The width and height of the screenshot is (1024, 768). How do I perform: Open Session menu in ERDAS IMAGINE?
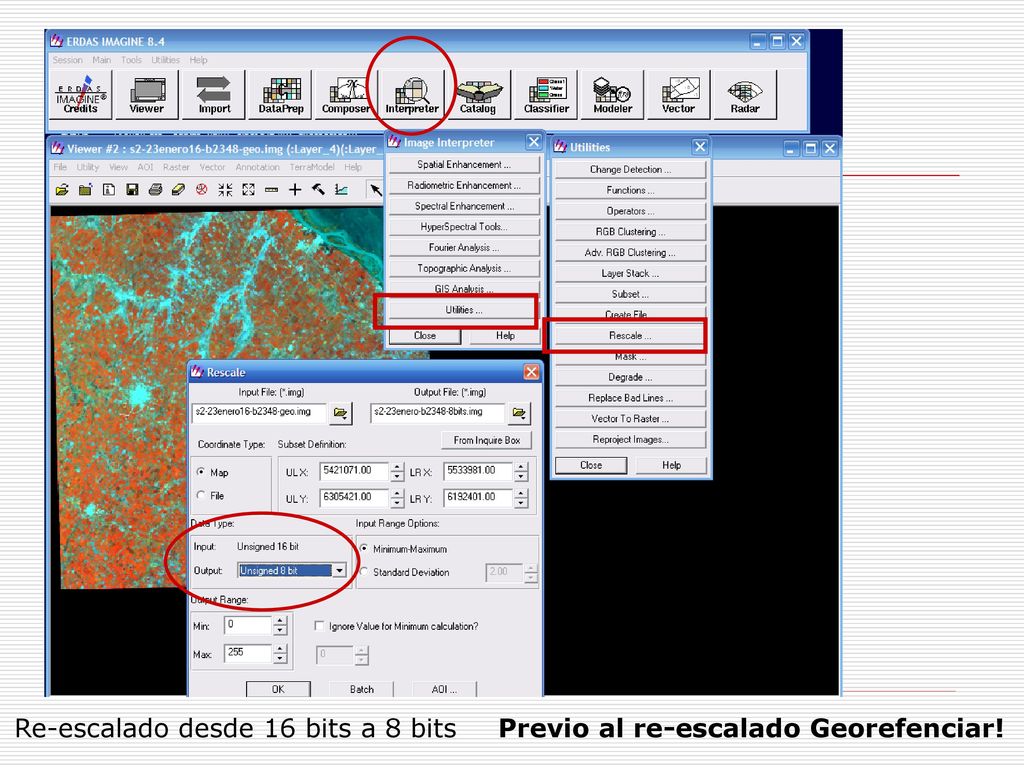[x=68, y=60]
